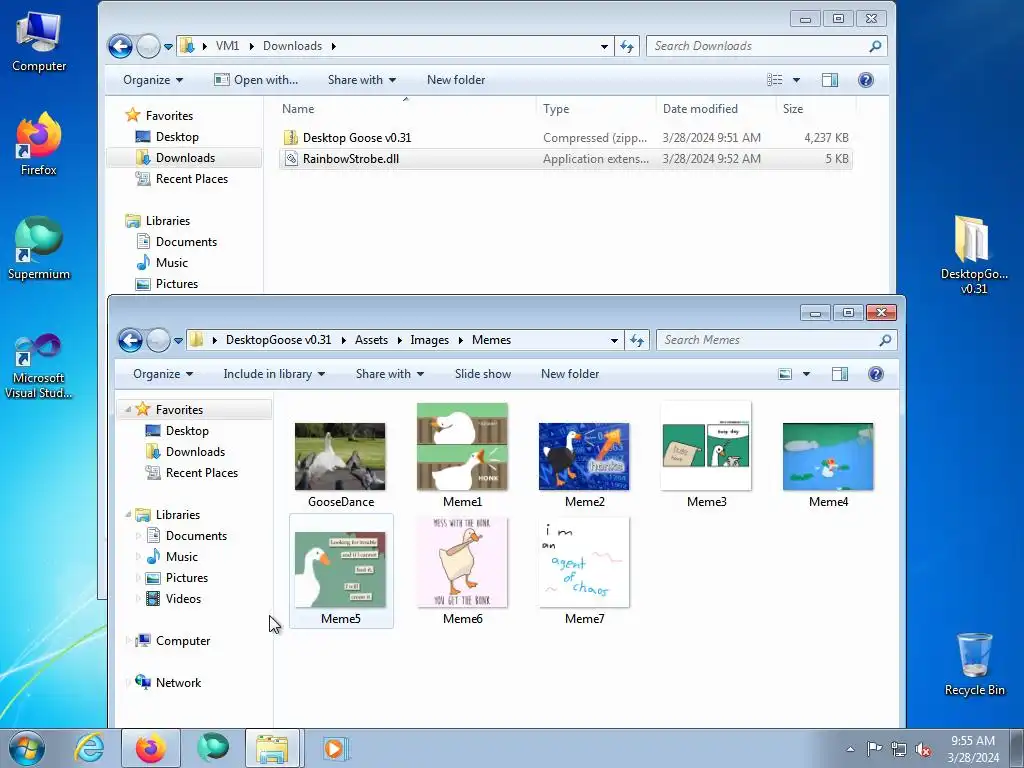Open Network in Memes sidebar

coord(178,682)
